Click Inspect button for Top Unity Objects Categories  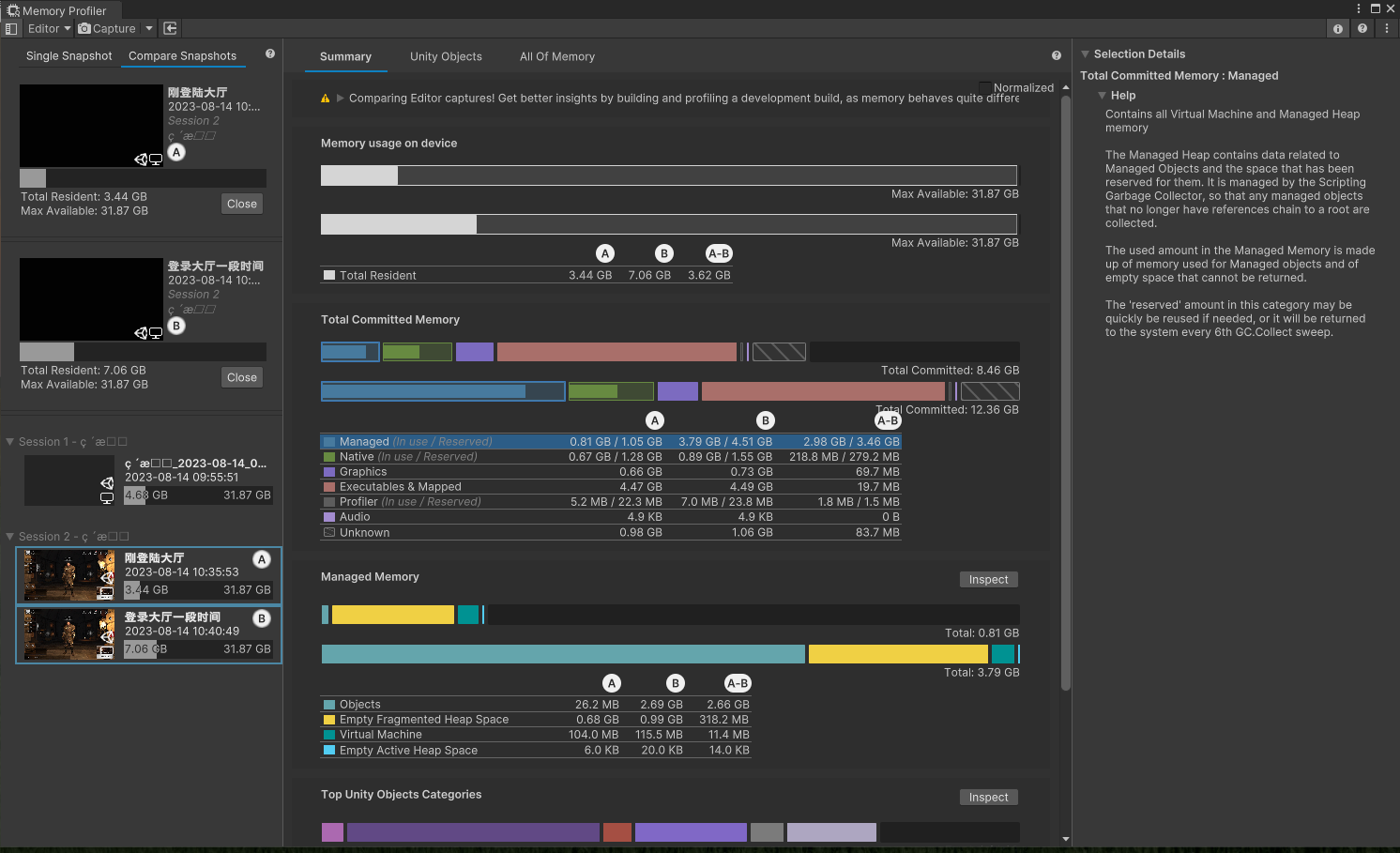pos(988,798)
